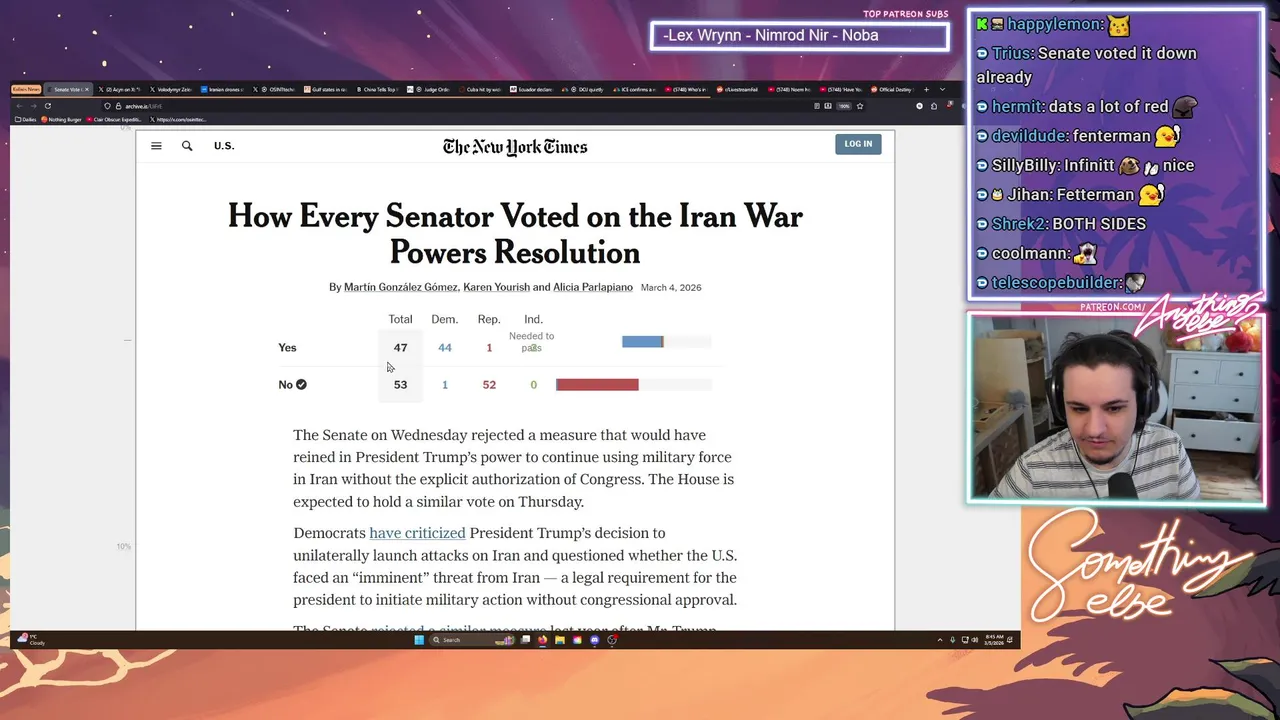Click the system tray volume icon
The image size is (1280, 720).
point(975,640)
